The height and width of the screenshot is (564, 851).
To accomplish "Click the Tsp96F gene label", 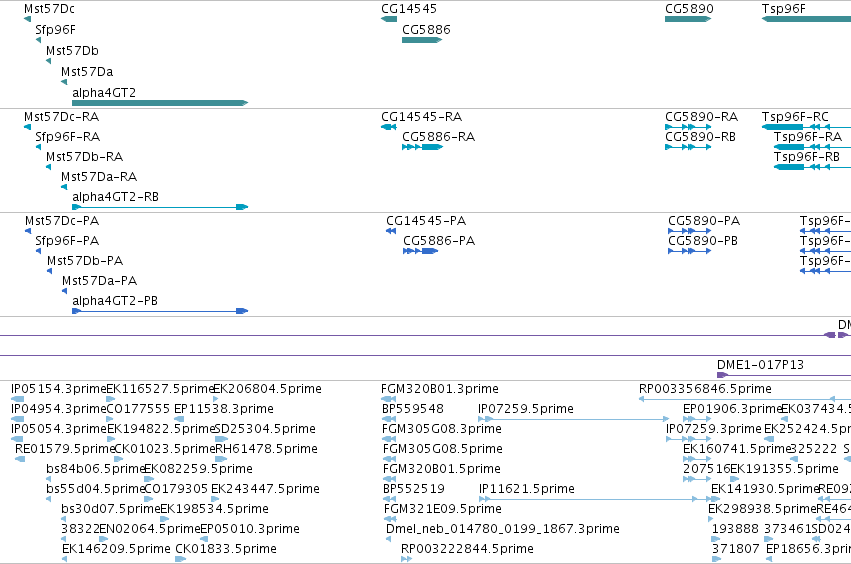I will click(784, 9).
